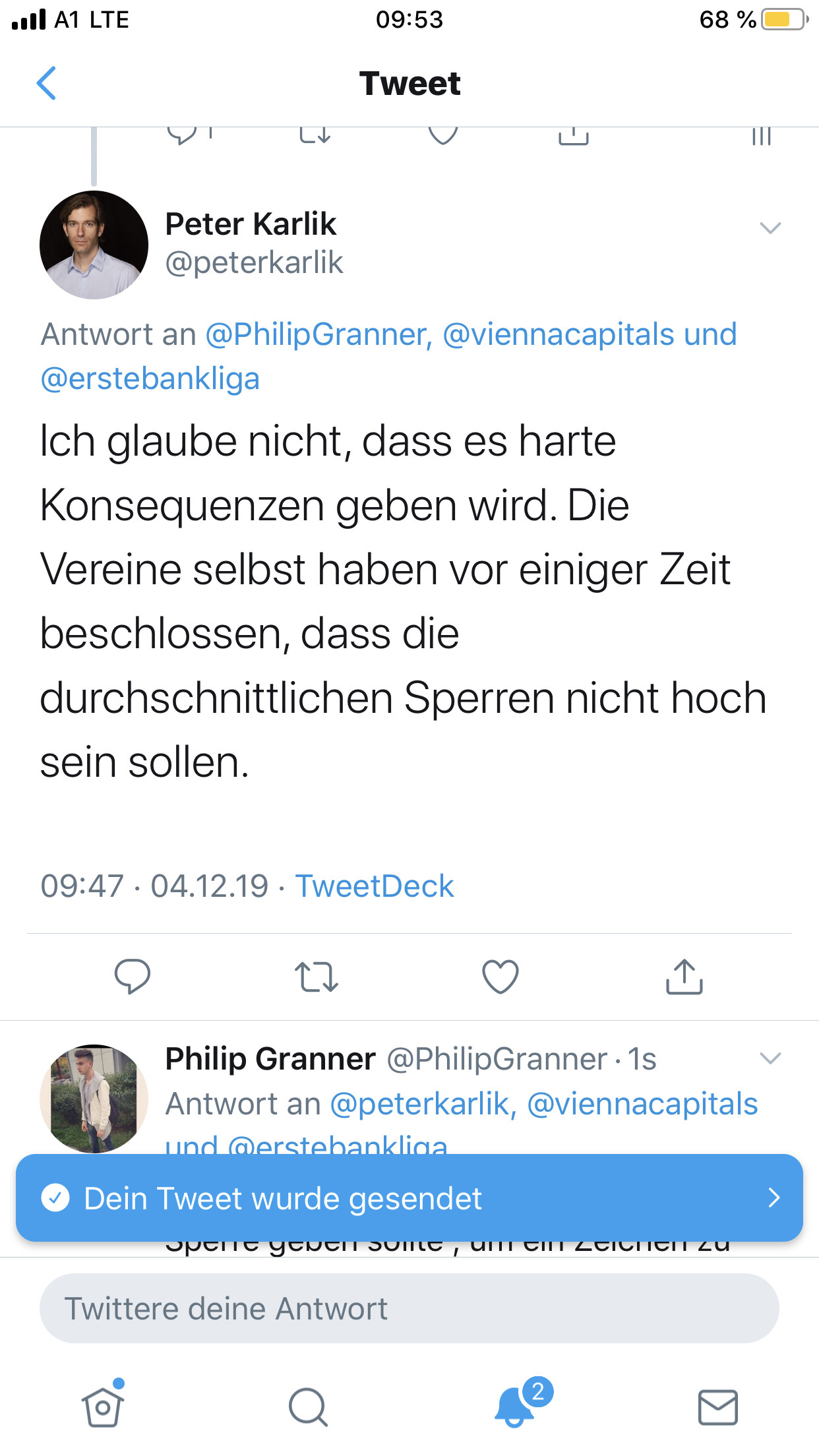The image size is (819, 1456).
Task: Like the partially visible tweet above
Action: [442, 134]
